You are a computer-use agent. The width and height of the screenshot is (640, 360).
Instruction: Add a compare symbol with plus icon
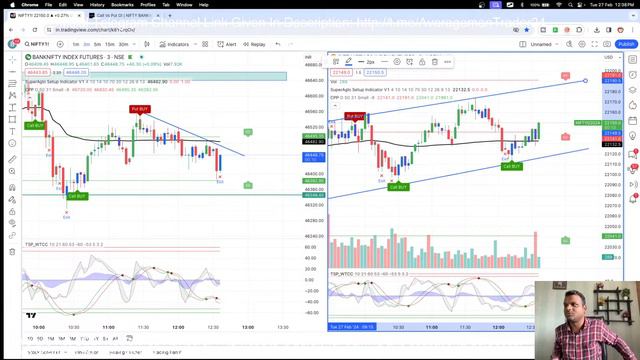click(x=60, y=44)
